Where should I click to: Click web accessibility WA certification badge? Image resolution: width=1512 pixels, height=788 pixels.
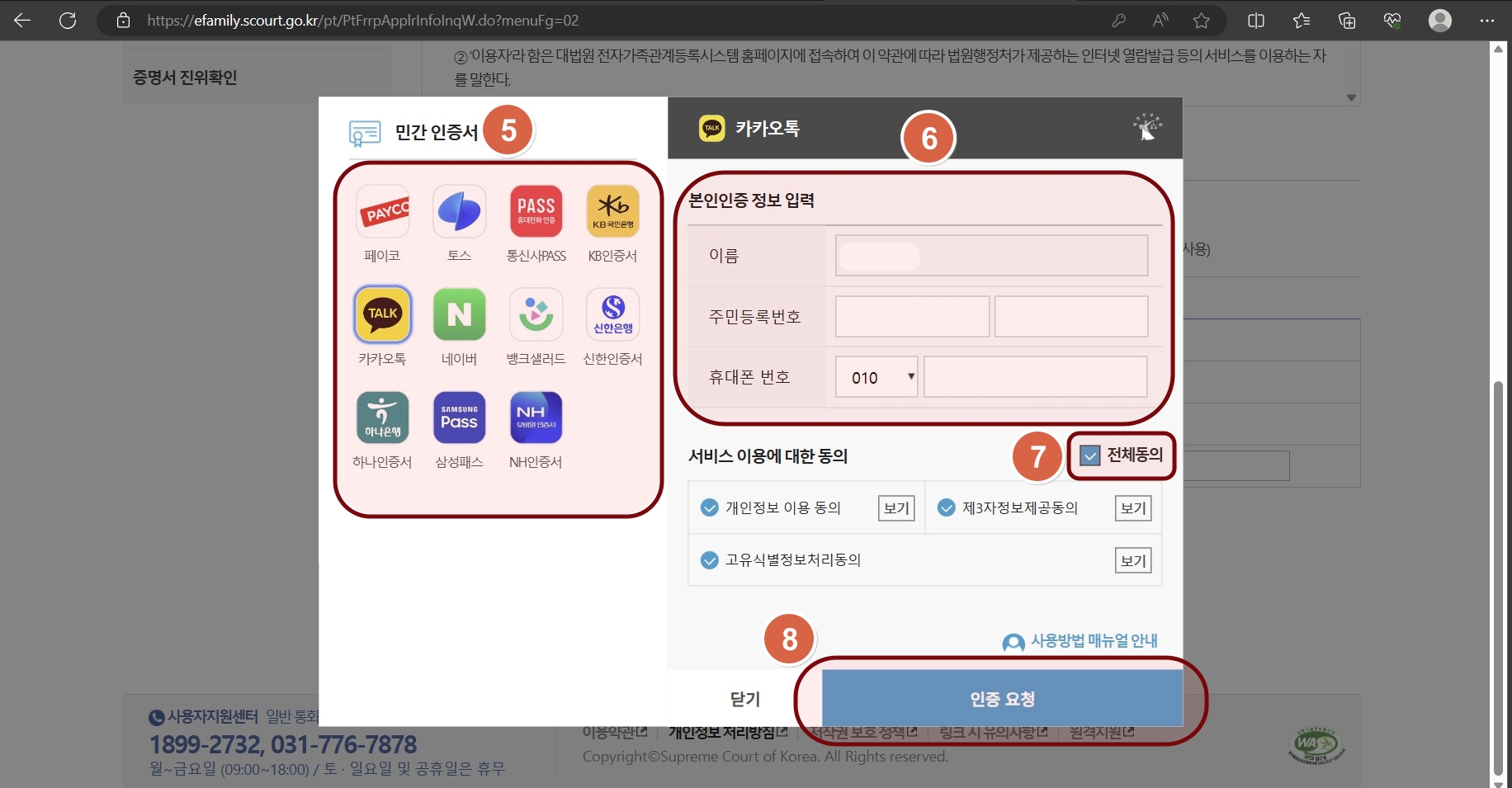point(1316,745)
